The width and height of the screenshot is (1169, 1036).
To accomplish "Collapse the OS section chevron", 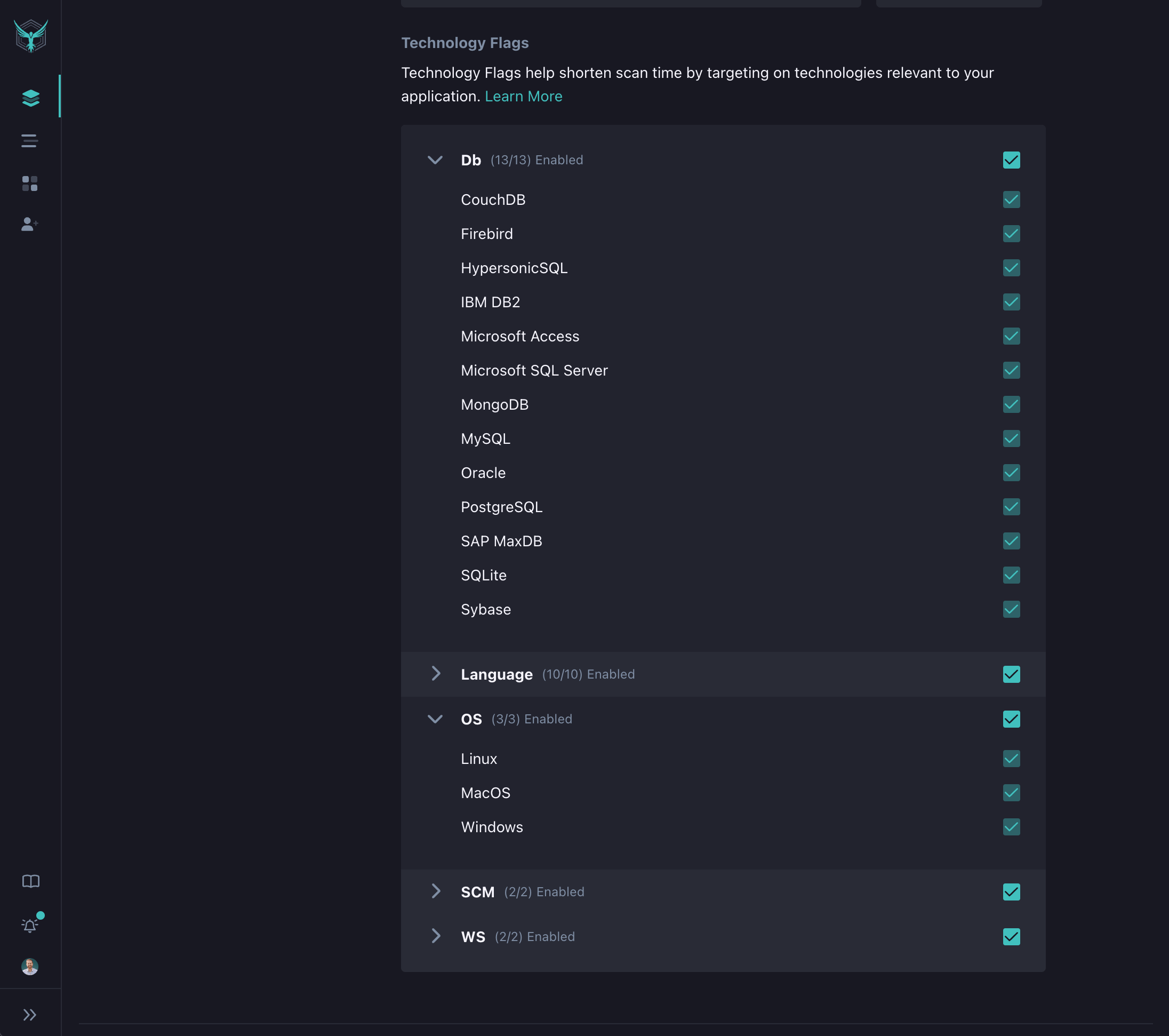I will tap(435, 719).
